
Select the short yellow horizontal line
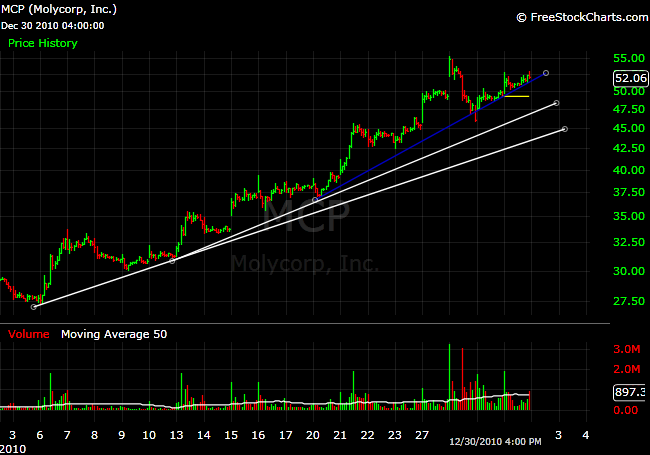coord(517,97)
